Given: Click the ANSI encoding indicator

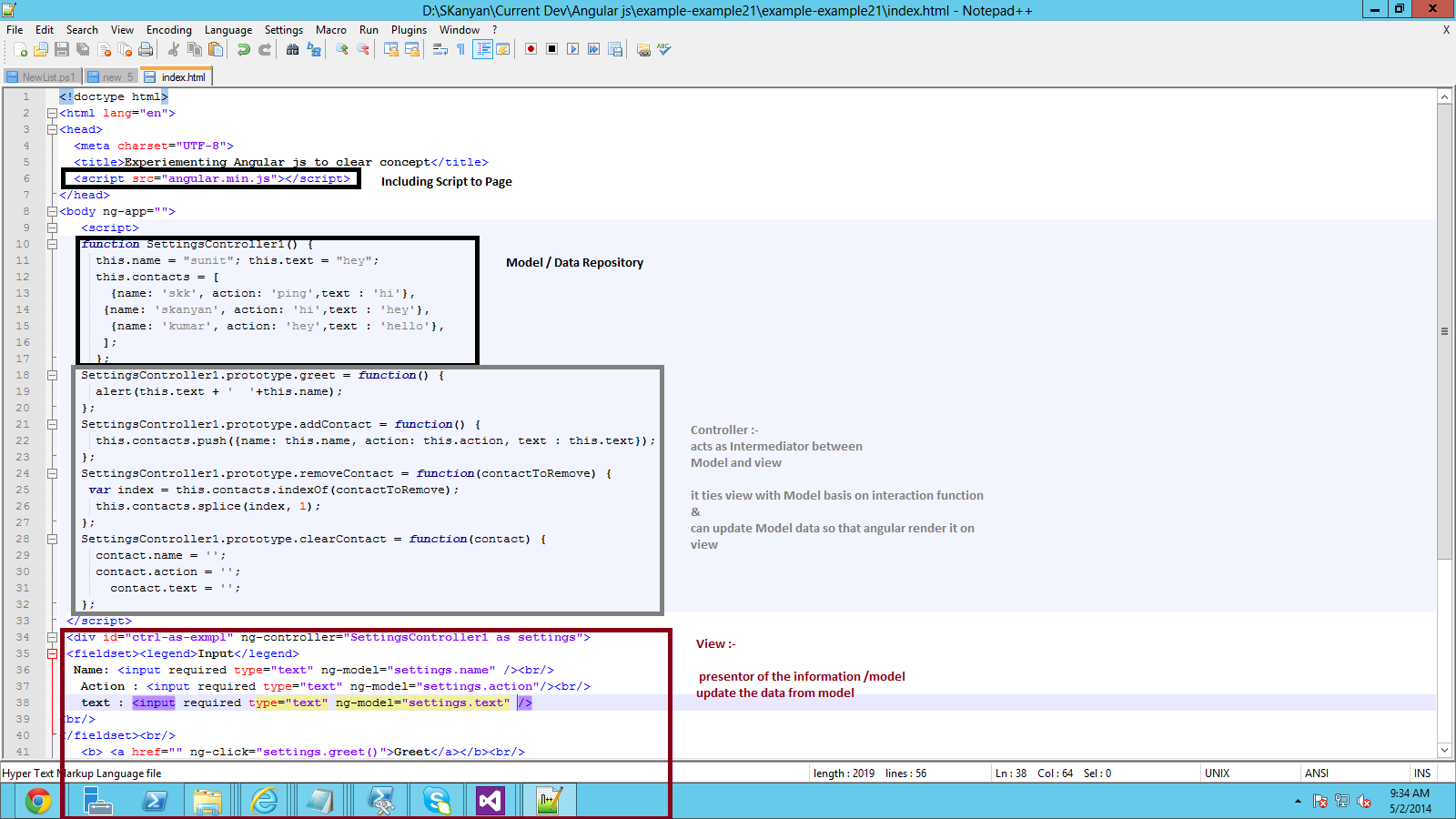Looking at the screenshot, I should pyautogui.click(x=1317, y=773).
